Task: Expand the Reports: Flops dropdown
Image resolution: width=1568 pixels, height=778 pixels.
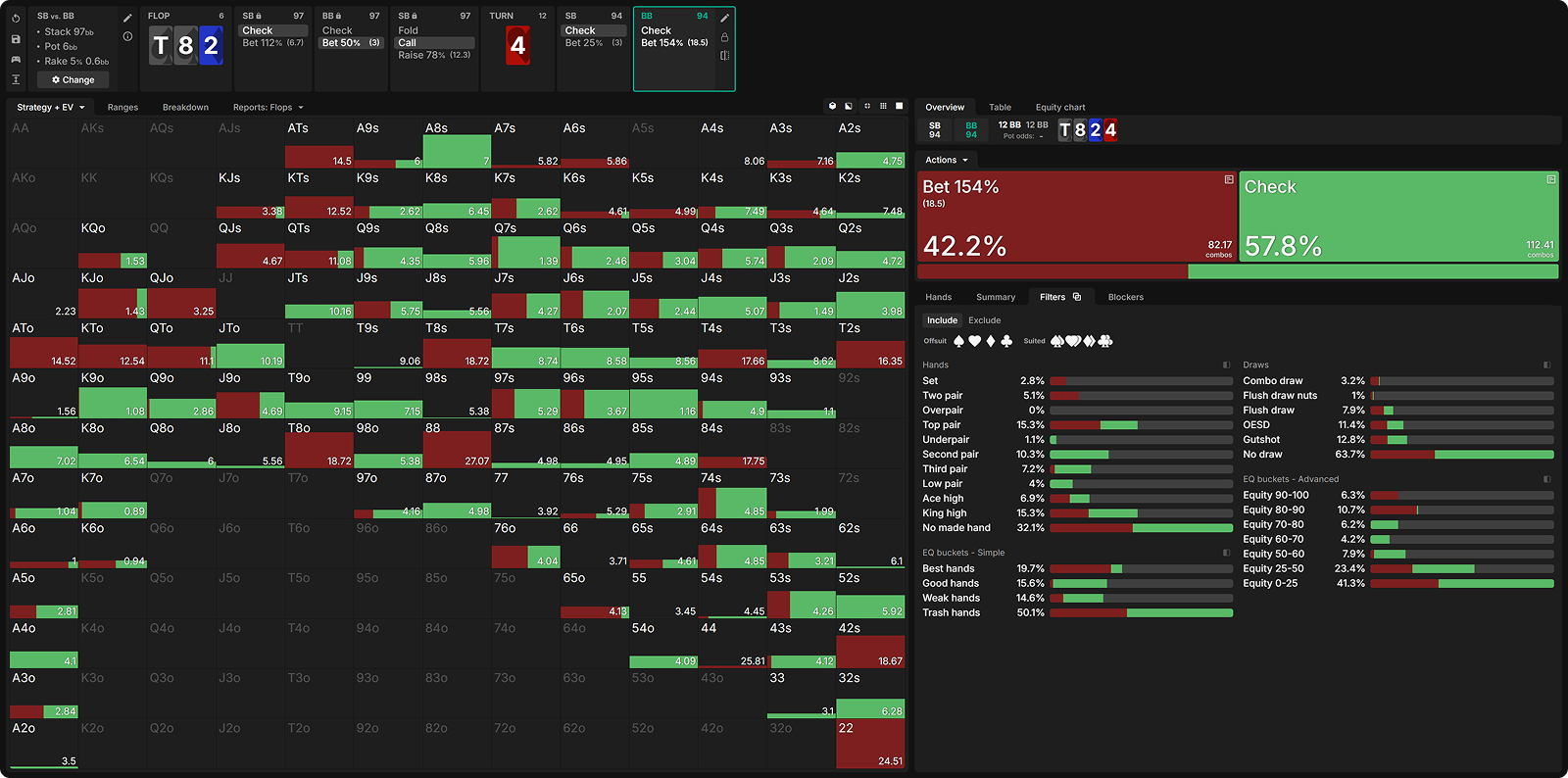Action: click(268, 108)
